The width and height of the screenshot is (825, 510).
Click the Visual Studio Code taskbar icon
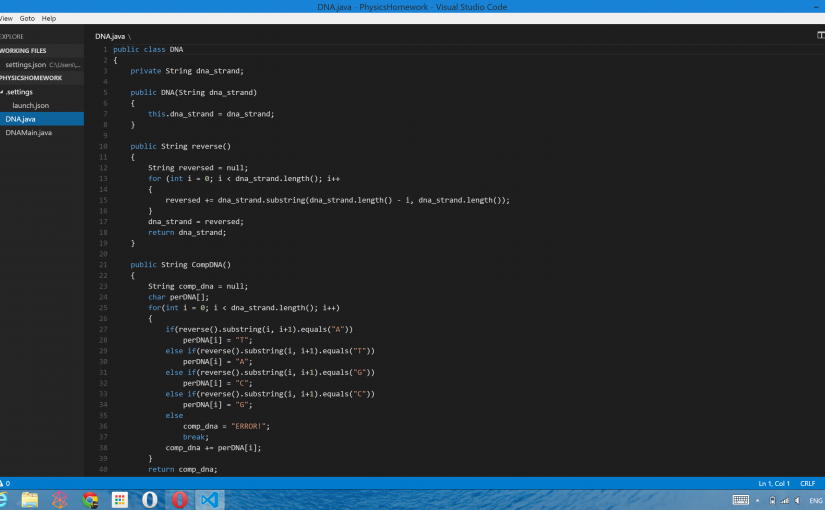211,499
